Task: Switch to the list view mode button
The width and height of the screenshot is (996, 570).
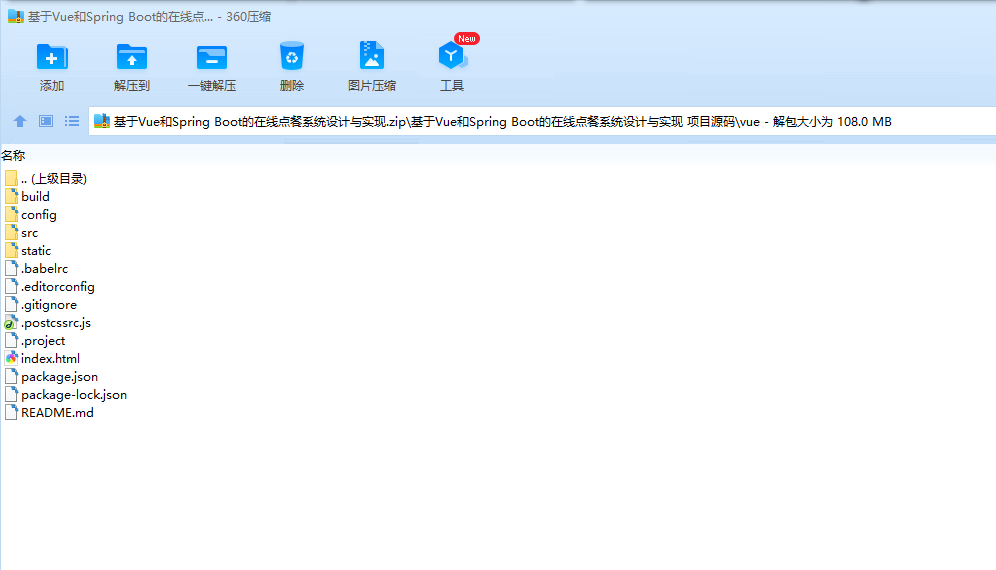Action: (72, 121)
